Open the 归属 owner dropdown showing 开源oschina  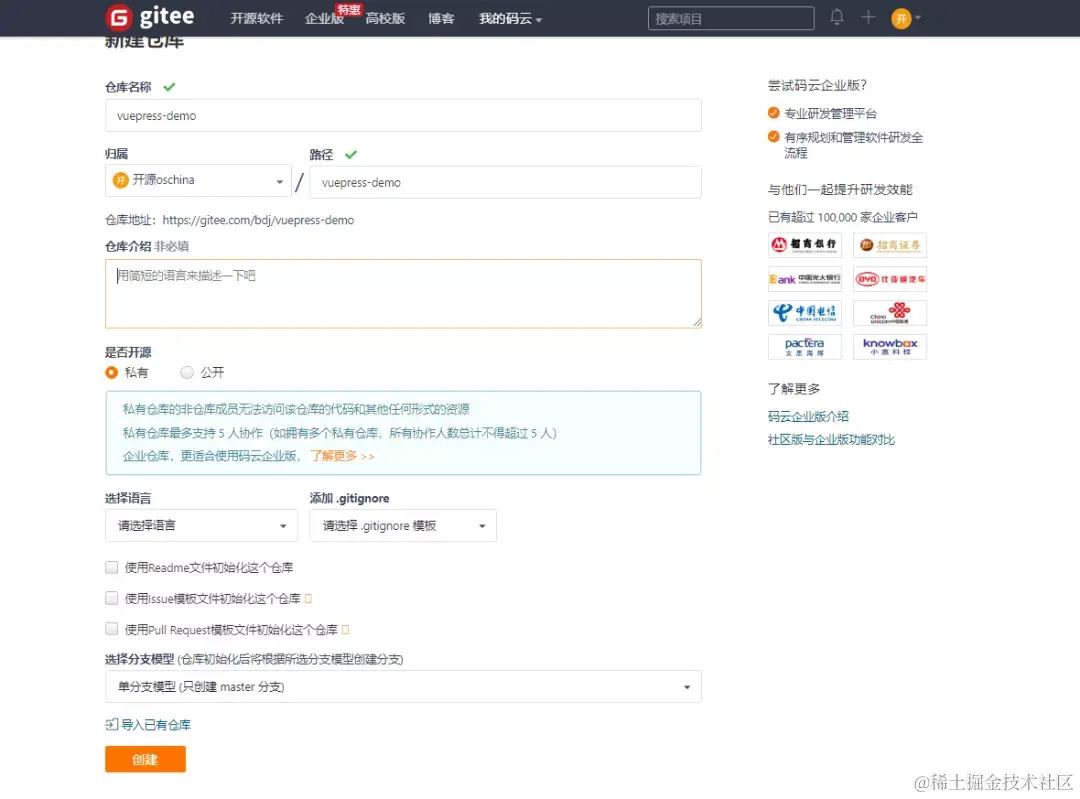click(198, 182)
